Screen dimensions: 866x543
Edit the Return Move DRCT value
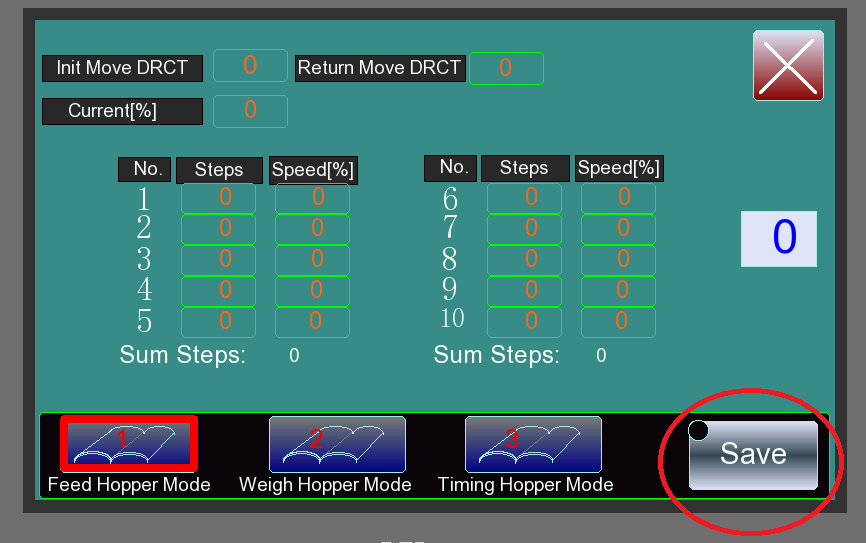pos(506,68)
